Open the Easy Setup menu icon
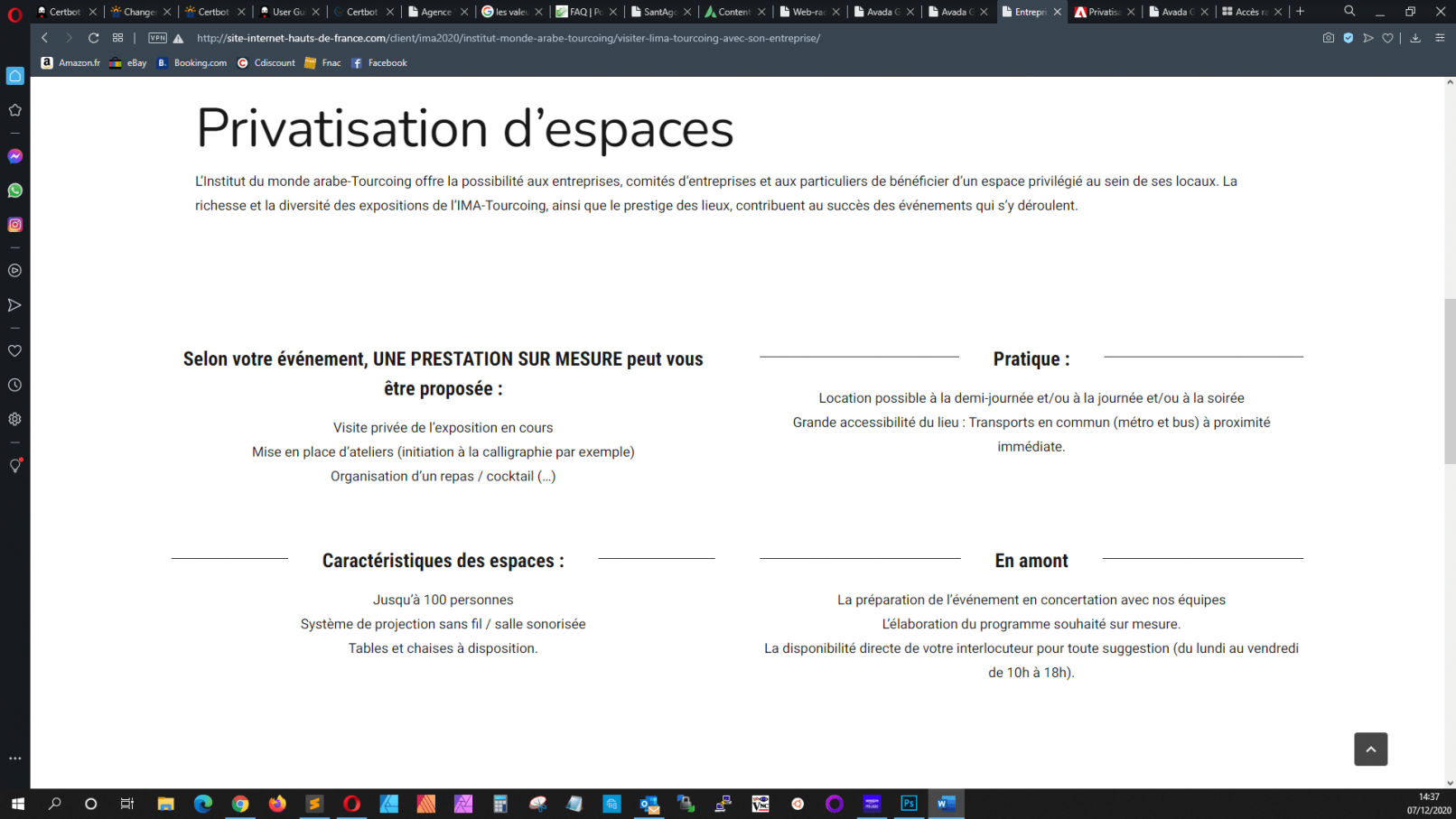Viewport: 1456px width, 819px height. [1440, 38]
